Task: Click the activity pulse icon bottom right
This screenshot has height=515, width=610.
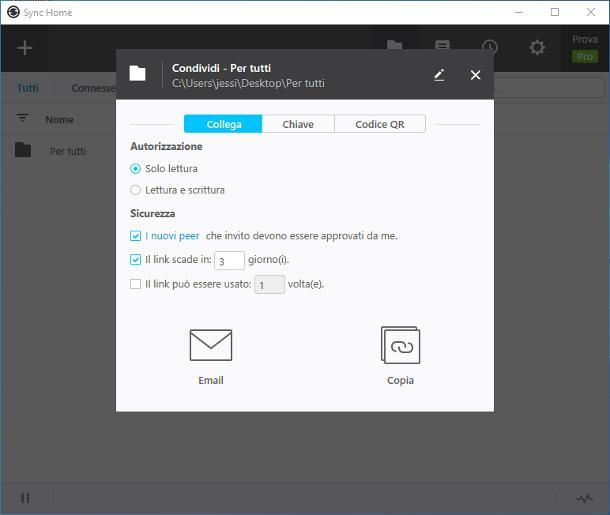Action: (585, 498)
